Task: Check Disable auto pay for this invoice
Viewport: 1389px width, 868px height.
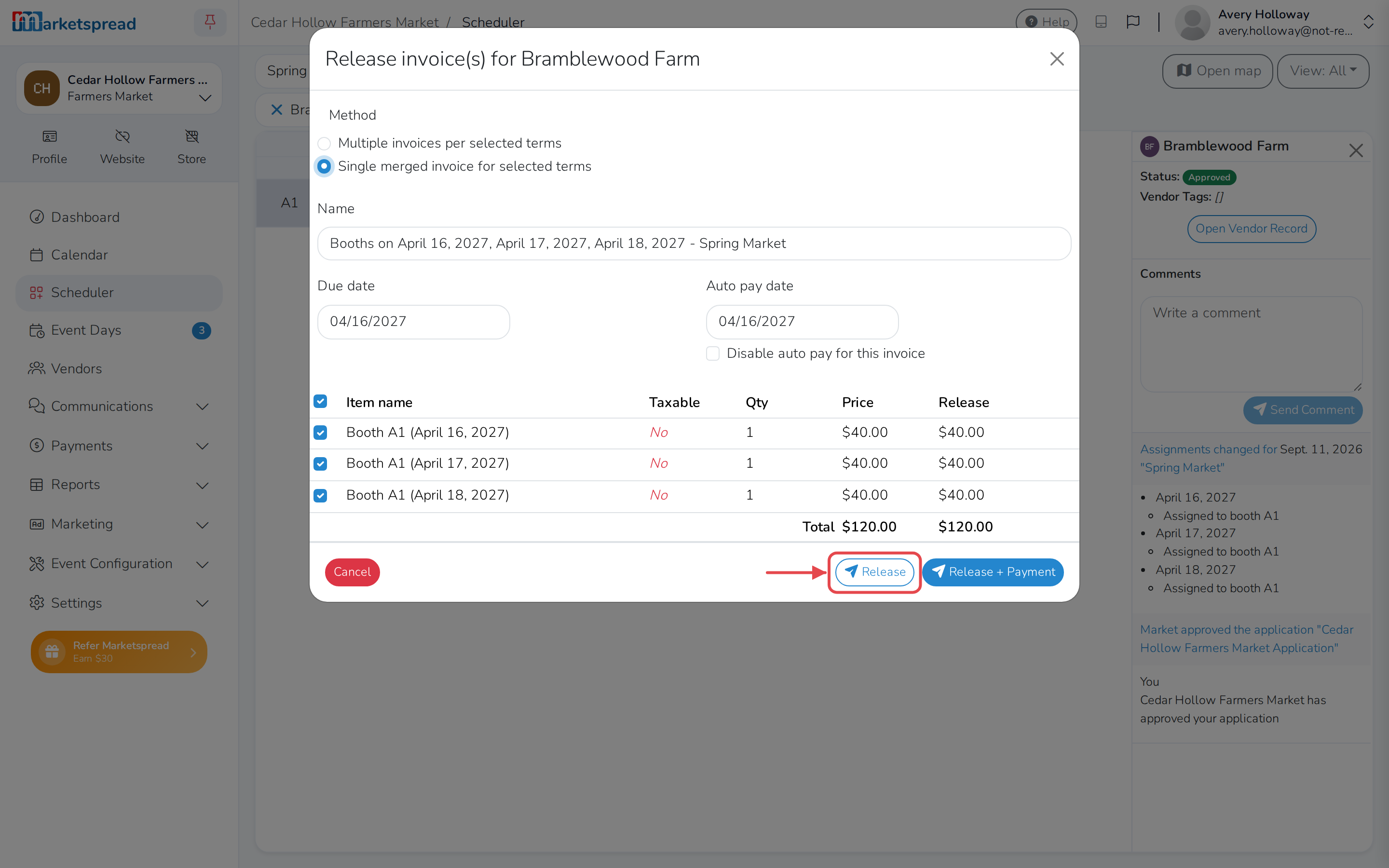Action: click(713, 353)
